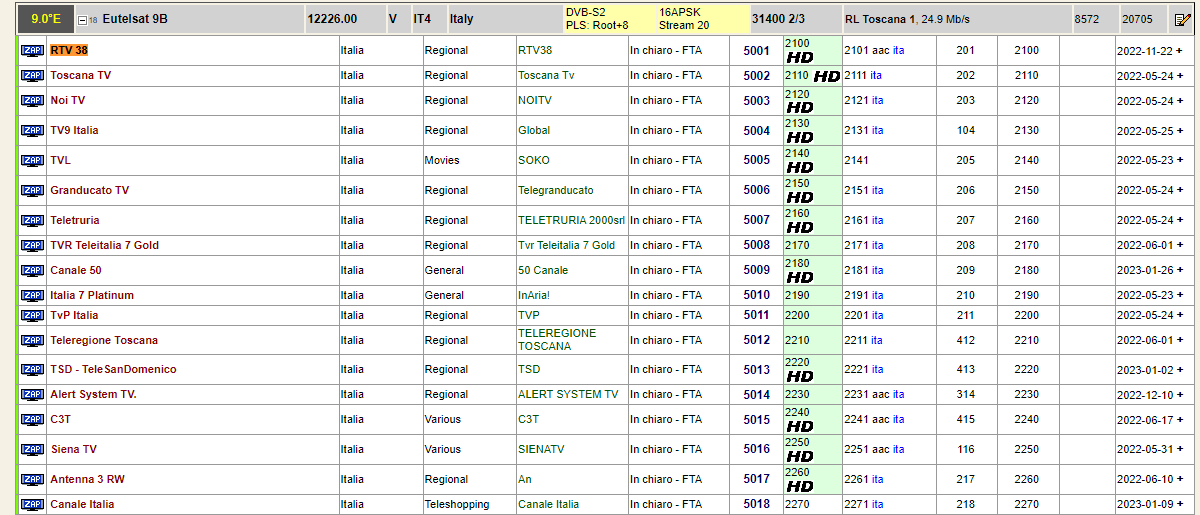Expand the + in Toscana TV row

pyautogui.click(x=1178, y=75)
